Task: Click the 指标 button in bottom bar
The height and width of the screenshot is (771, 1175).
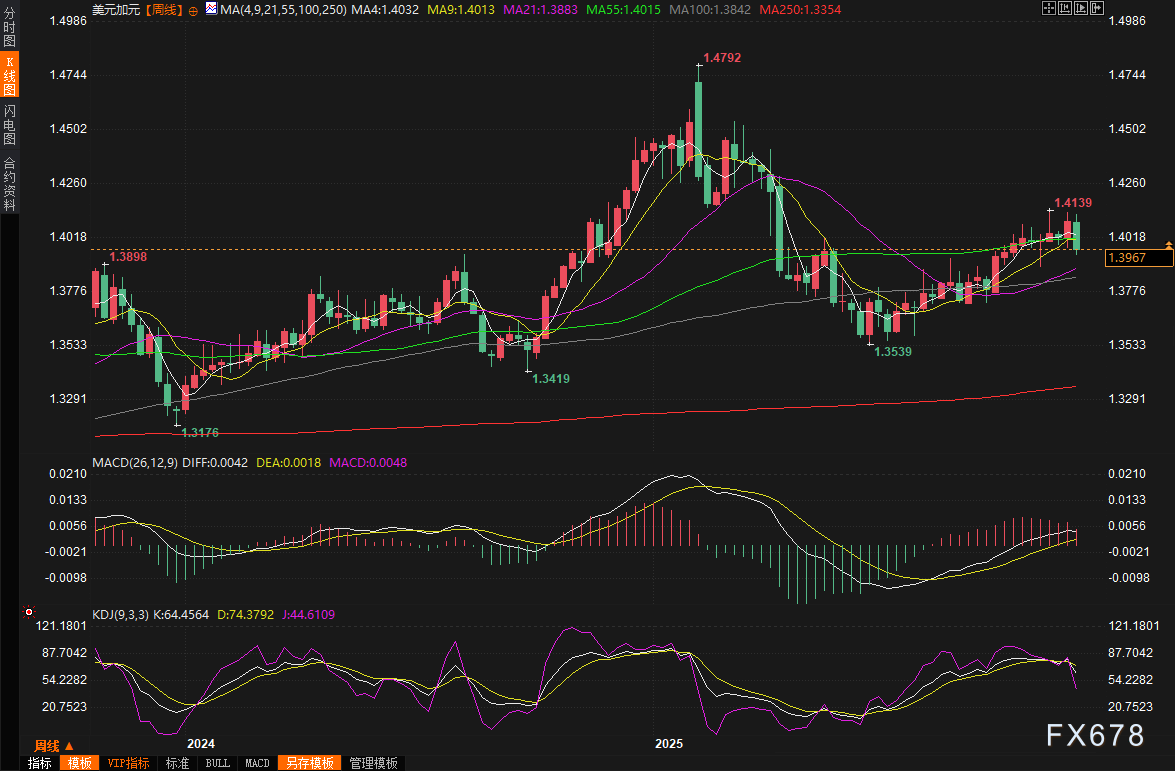Action: coord(40,763)
